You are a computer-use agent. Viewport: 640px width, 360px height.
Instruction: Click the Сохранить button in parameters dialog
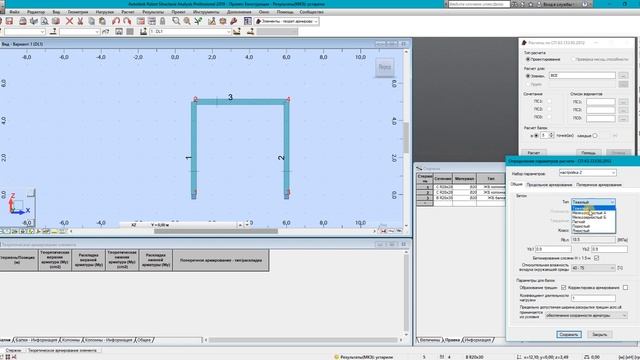(569, 334)
